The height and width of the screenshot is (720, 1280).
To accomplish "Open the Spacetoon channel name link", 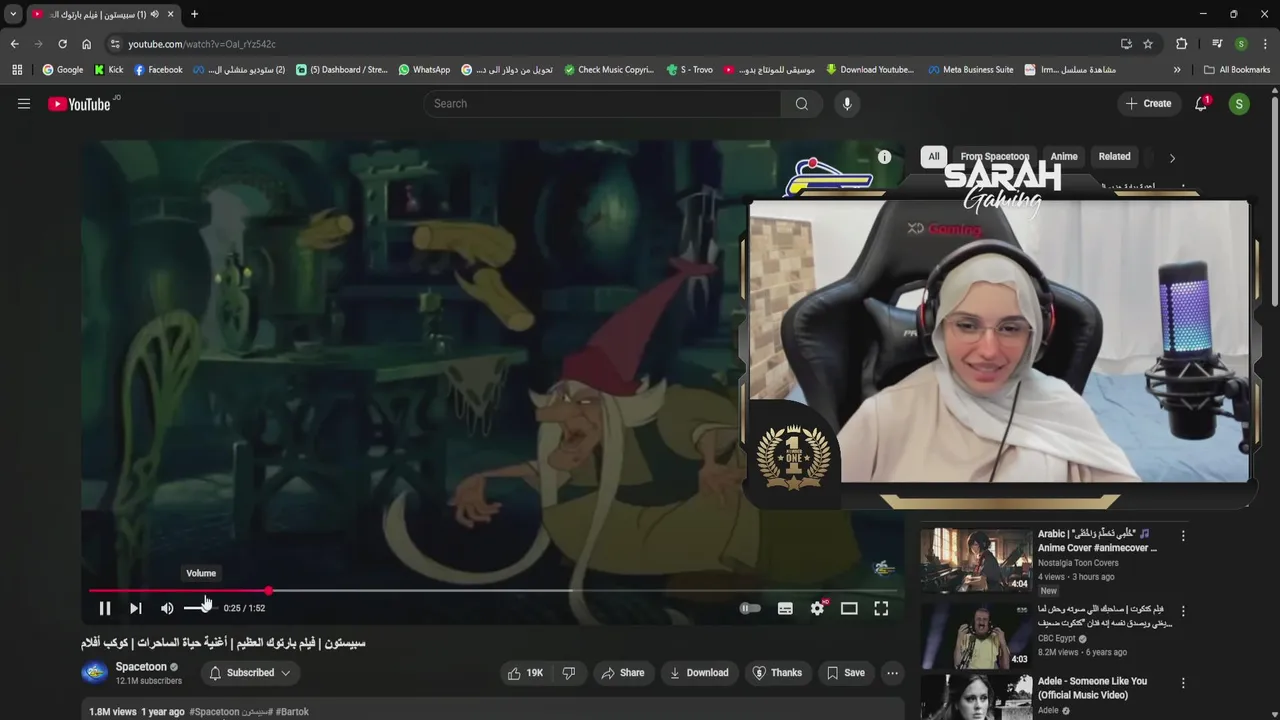I will 141,667.
